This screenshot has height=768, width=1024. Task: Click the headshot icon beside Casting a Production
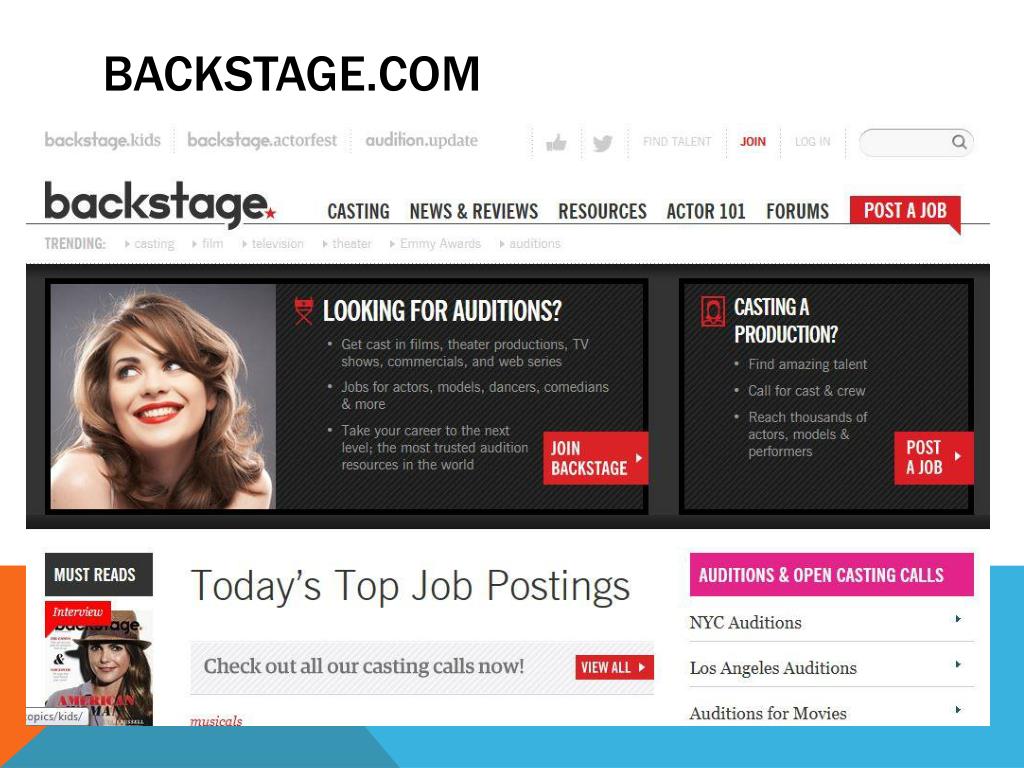[712, 311]
